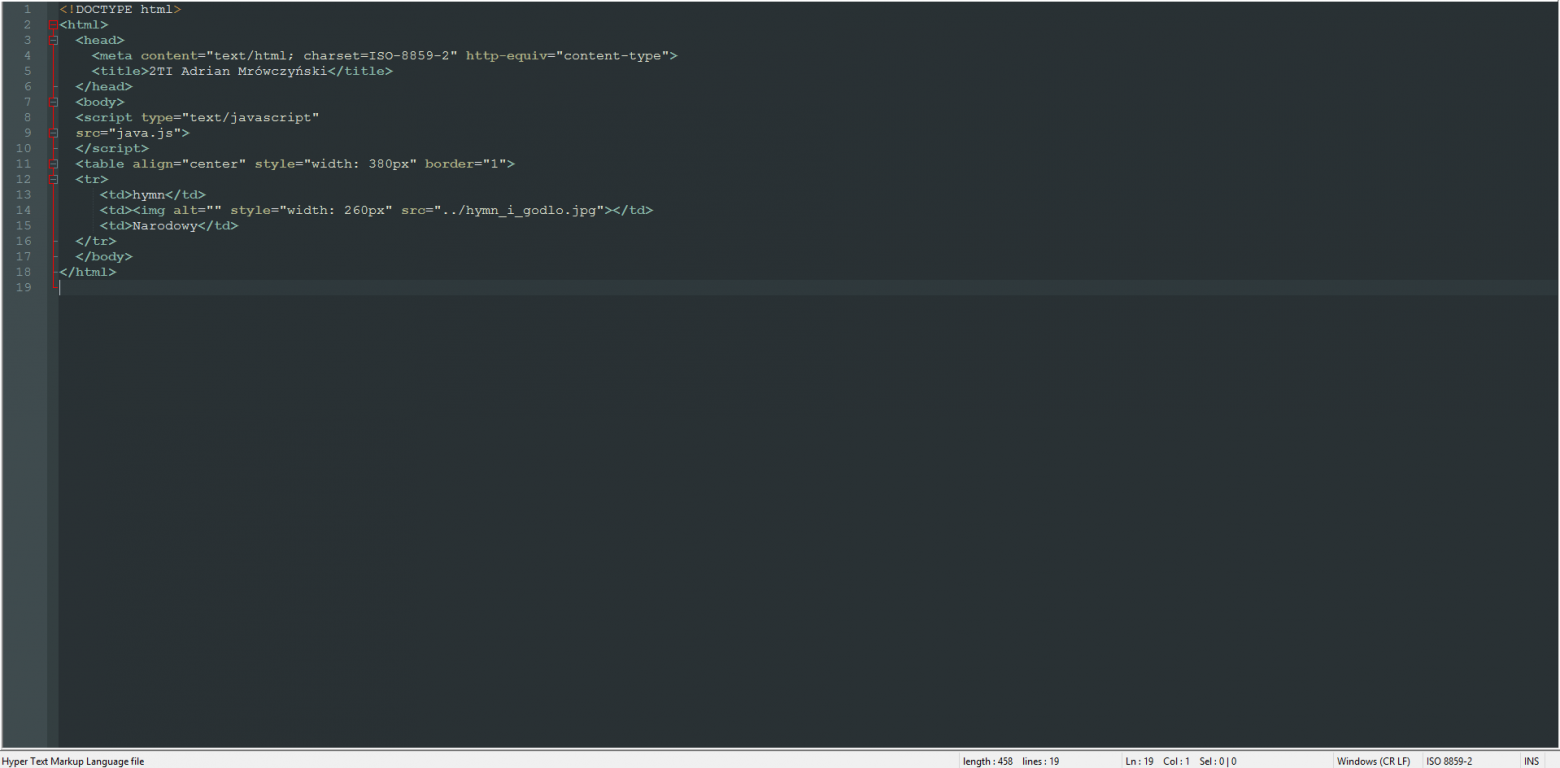Collapse the html tag fold marker
The image size is (1560, 768).
pos(53,24)
